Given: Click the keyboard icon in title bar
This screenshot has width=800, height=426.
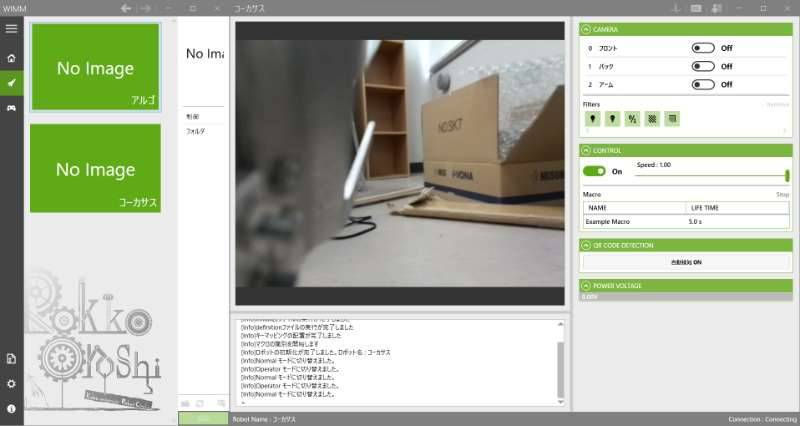Looking at the screenshot, I should click(696, 8).
